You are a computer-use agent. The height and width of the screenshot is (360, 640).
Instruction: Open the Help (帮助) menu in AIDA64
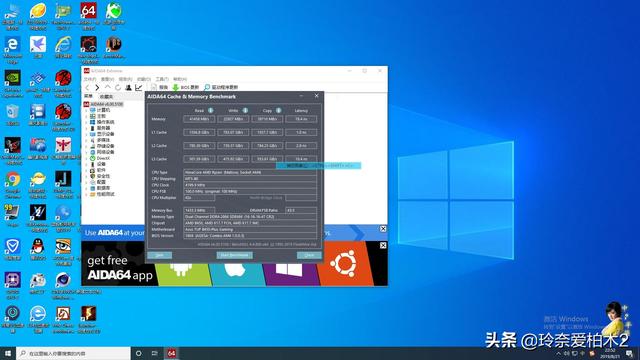(180, 79)
